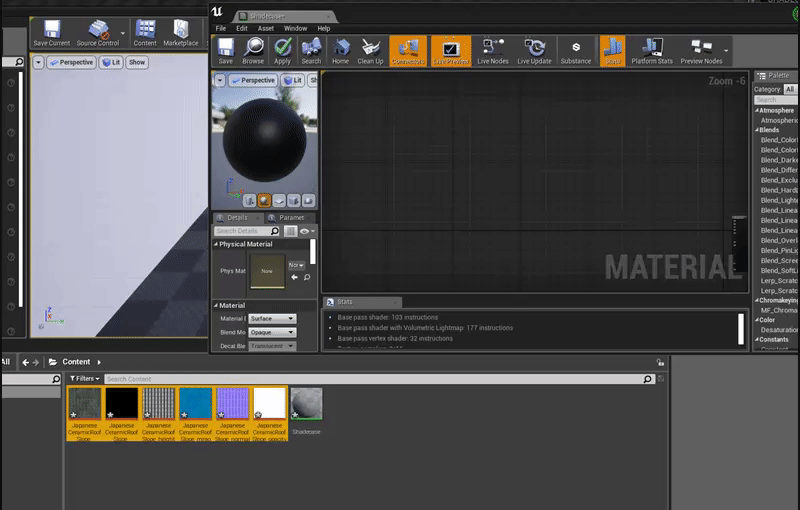The image size is (800, 510).
Task: Open the Asset menu
Action: pos(265,28)
